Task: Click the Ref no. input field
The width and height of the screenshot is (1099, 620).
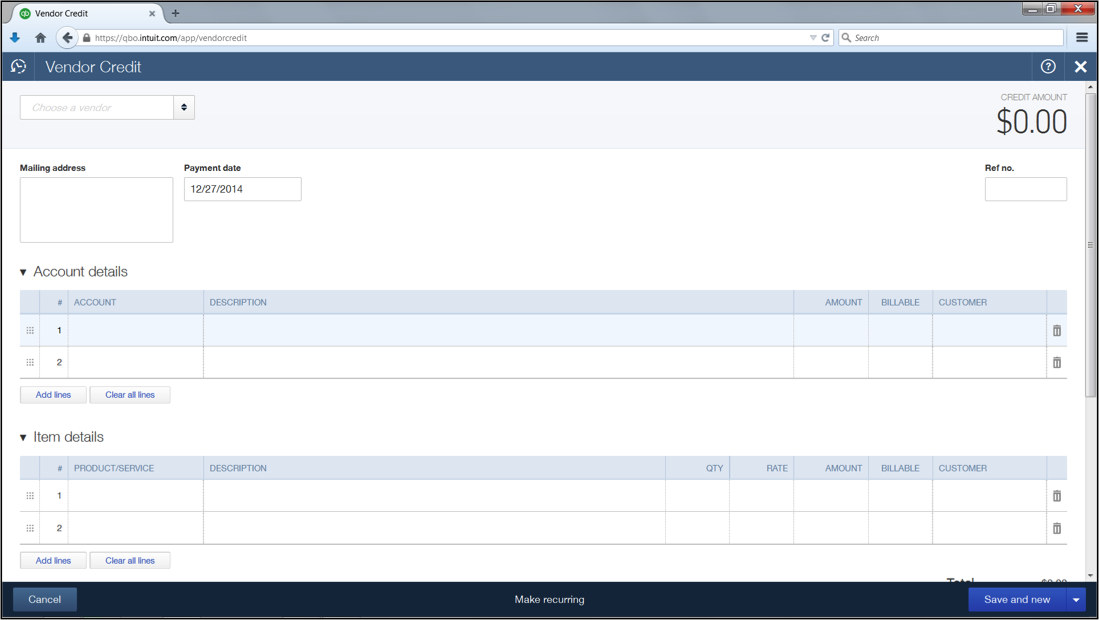Action: [x=1025, y=189]
